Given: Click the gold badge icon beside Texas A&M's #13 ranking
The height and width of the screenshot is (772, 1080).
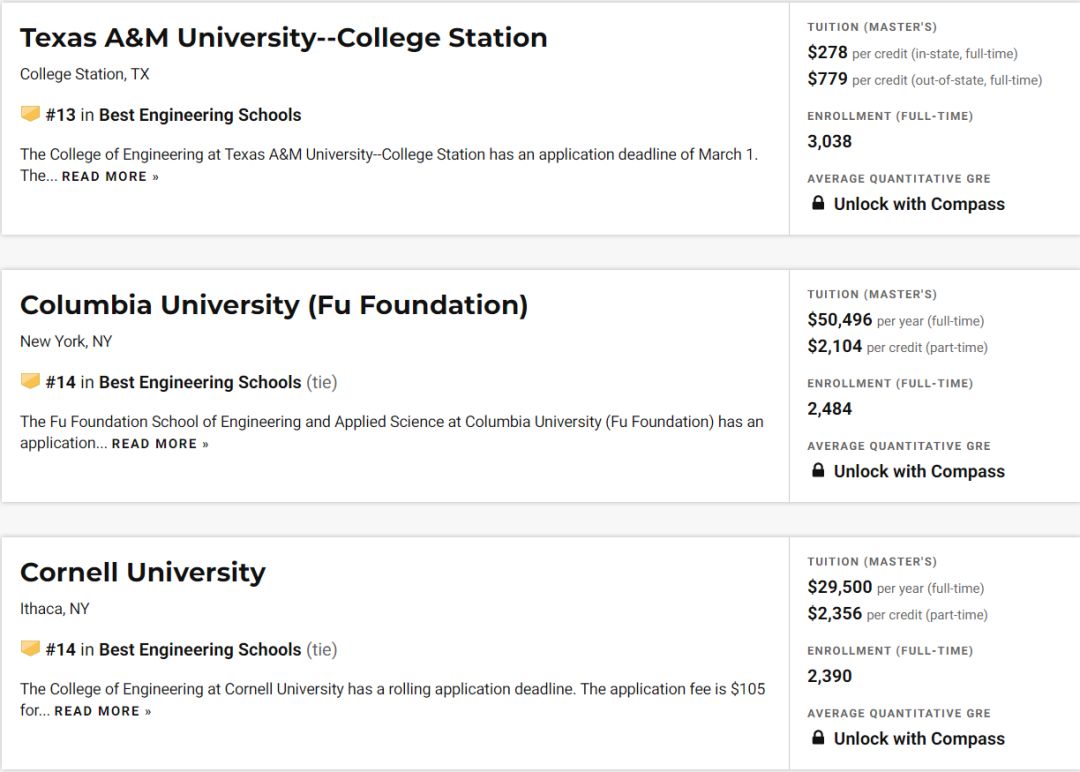Looking at the screenshot, I should (x=30, y=114).
